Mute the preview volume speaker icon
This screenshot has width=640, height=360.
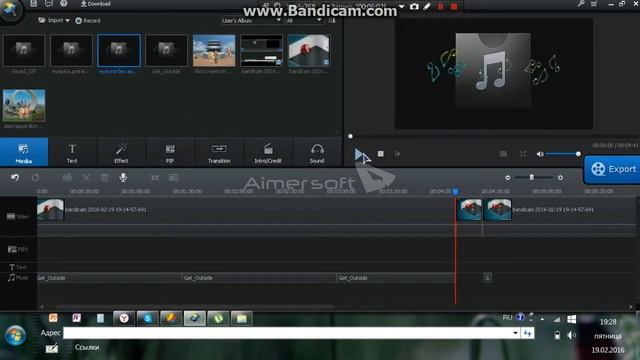540,154
